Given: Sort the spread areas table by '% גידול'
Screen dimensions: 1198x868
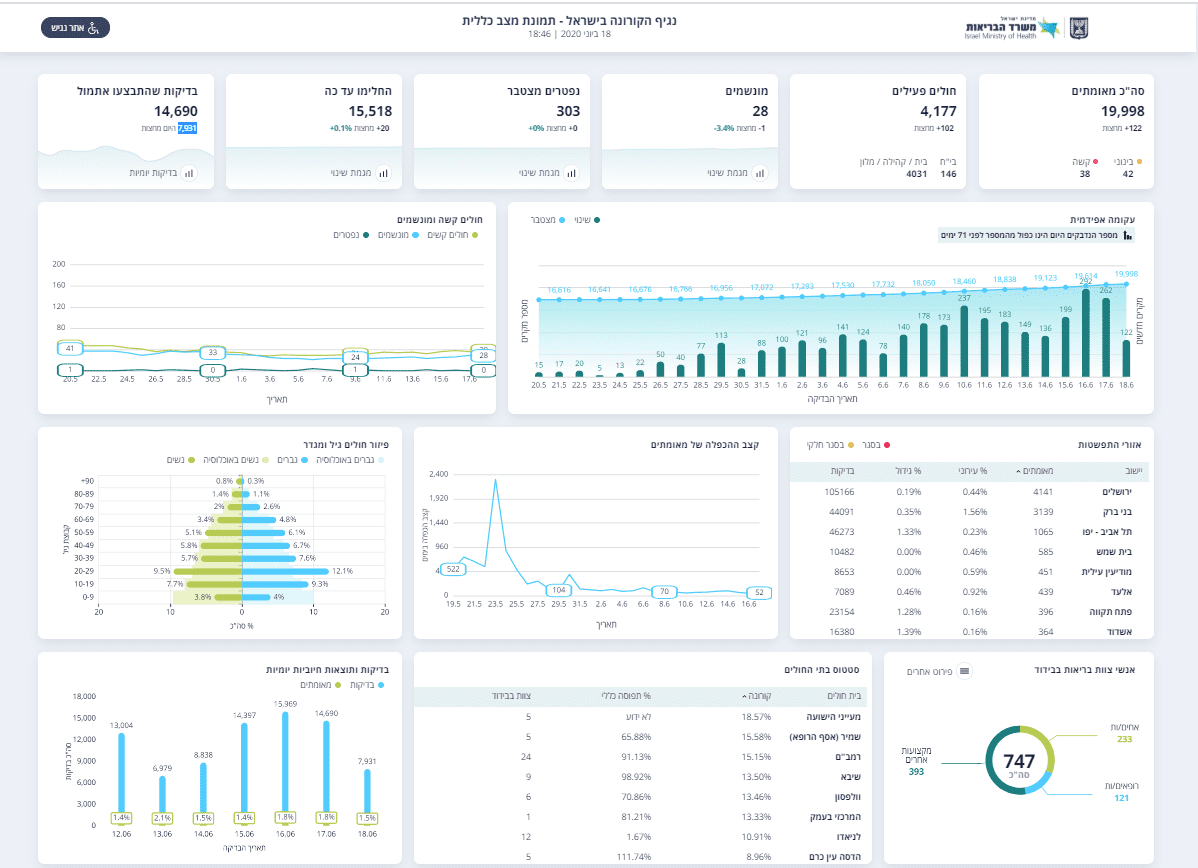Looking at the screenshot, I should point(908,471).
